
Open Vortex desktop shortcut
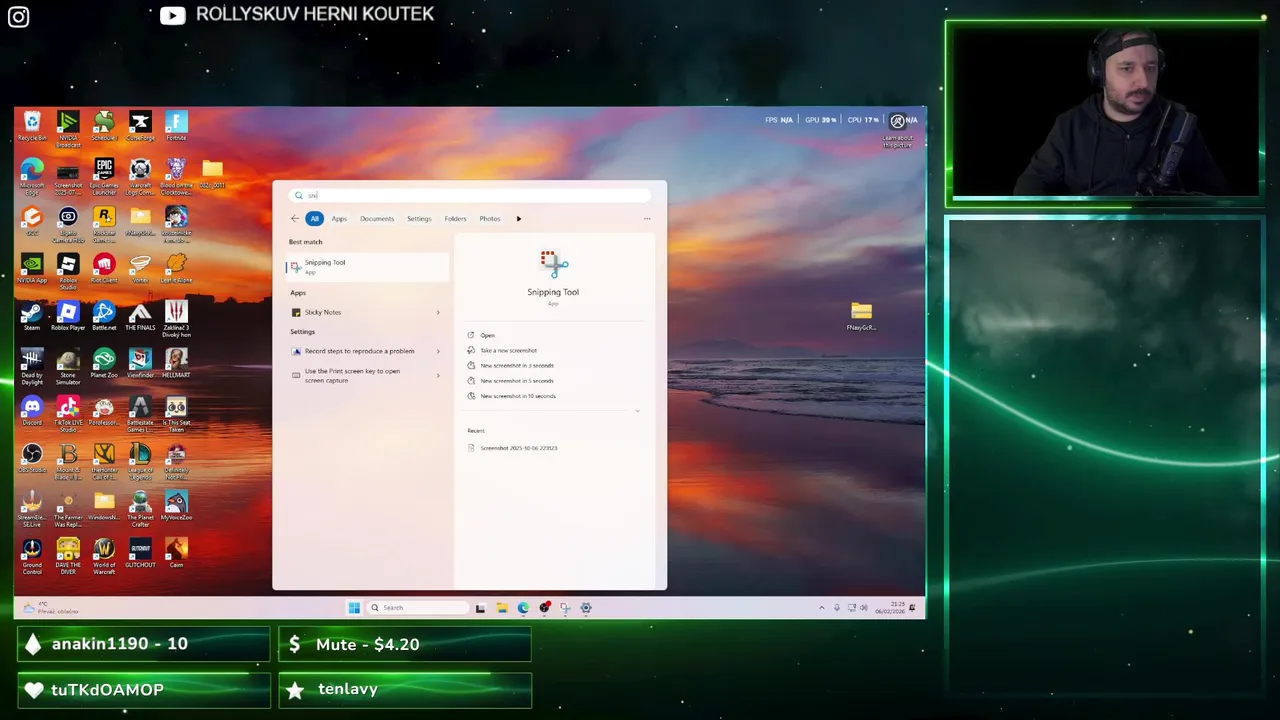pos(140,269)
